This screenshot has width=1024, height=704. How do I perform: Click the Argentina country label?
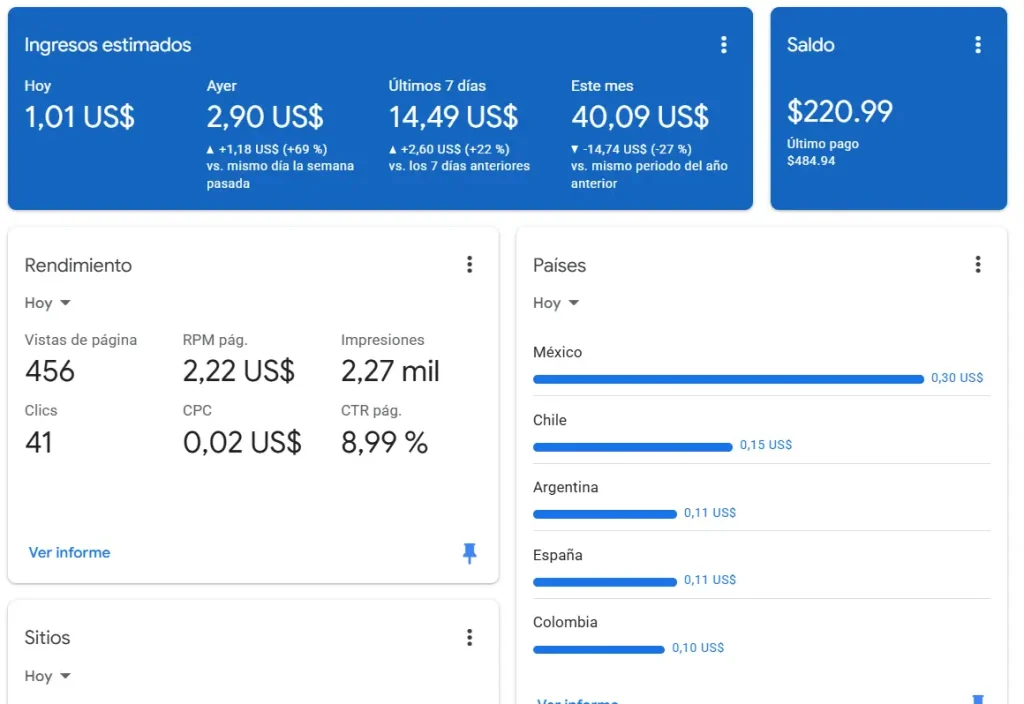[x=566, y=487]
